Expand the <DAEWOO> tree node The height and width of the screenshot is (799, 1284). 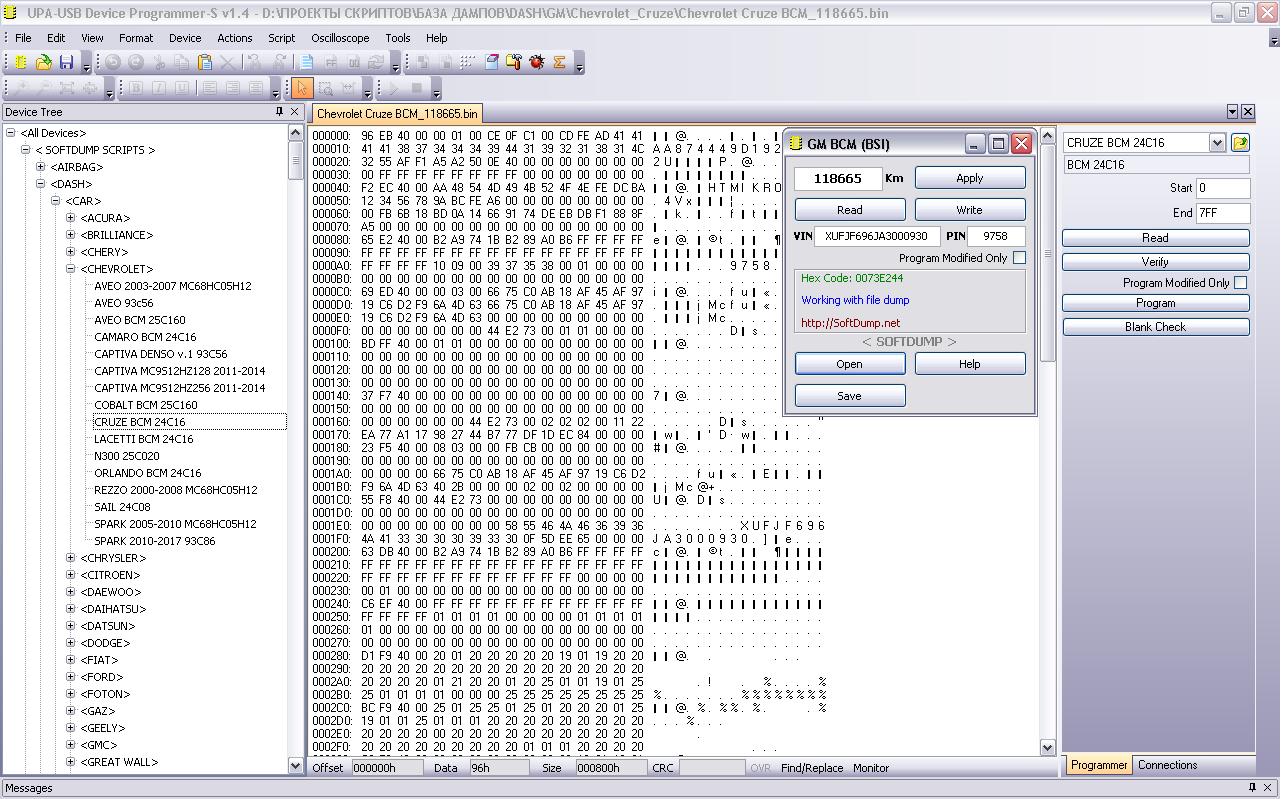pyautogui.click(x=71, y=592)
